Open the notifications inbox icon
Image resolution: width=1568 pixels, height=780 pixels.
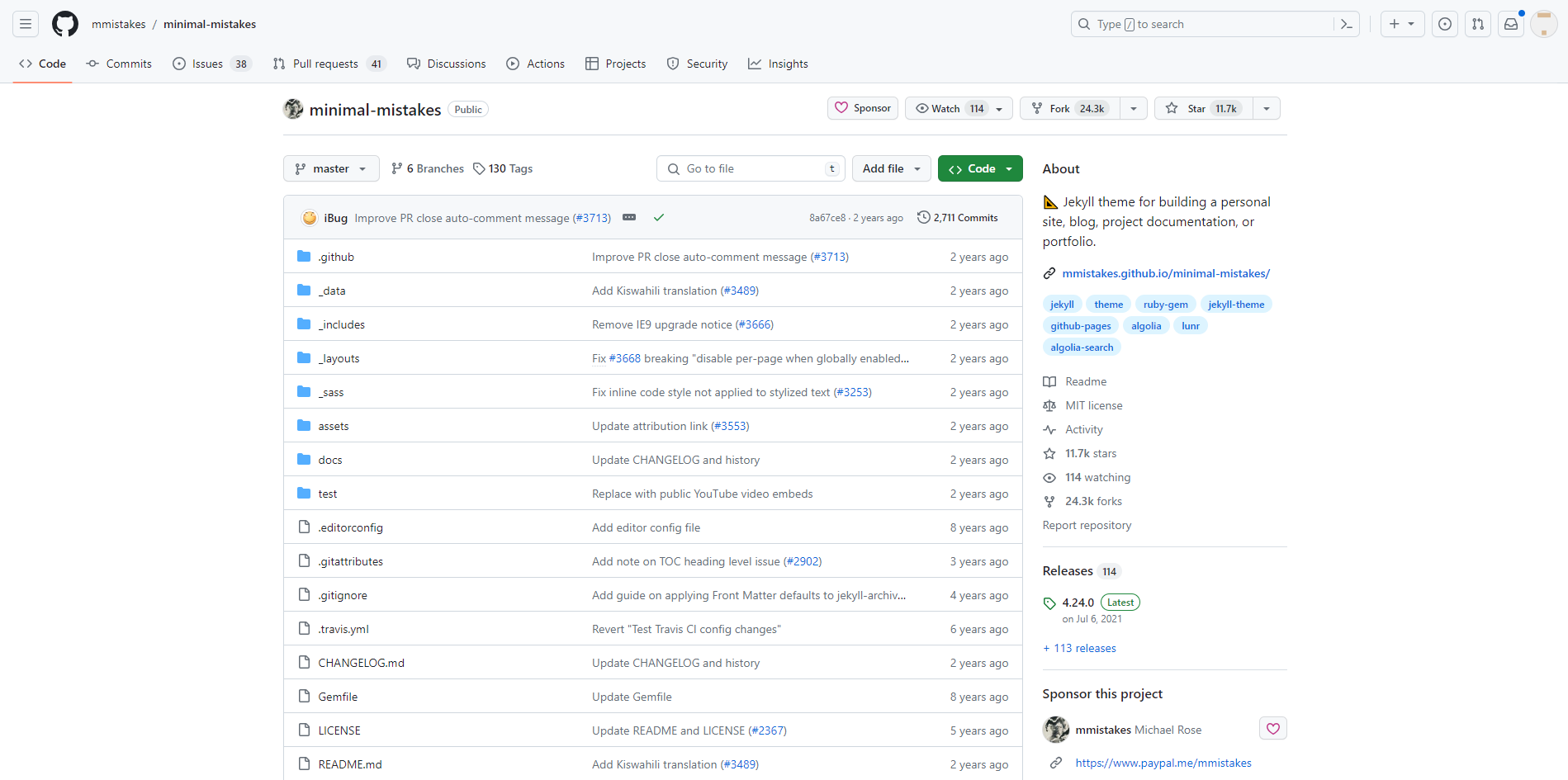[x=1511, y=24]
